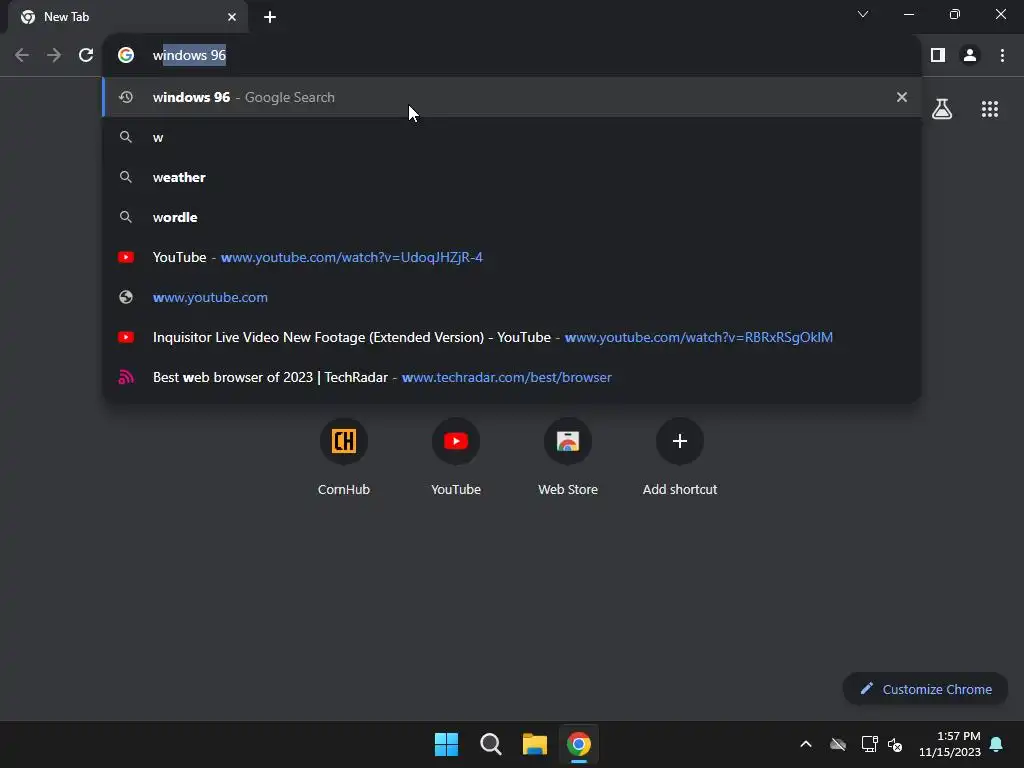
Task: Open a new tab with plus button
Action: coord(270,17)
